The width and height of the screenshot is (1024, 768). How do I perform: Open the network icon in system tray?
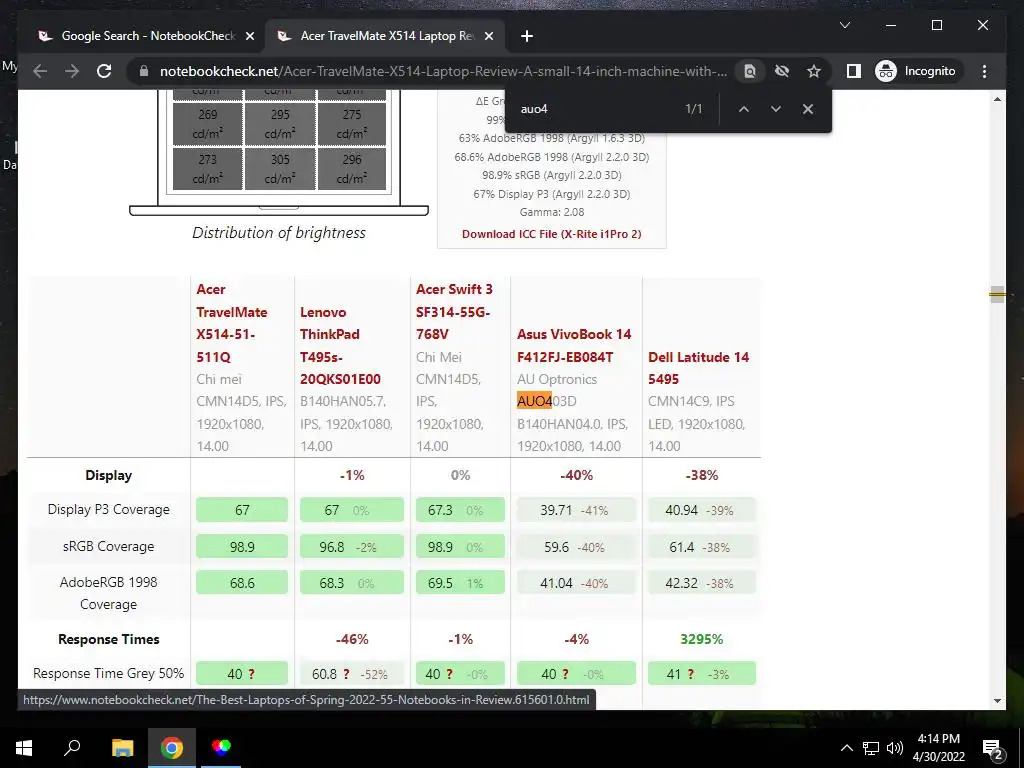pos(871,748)
